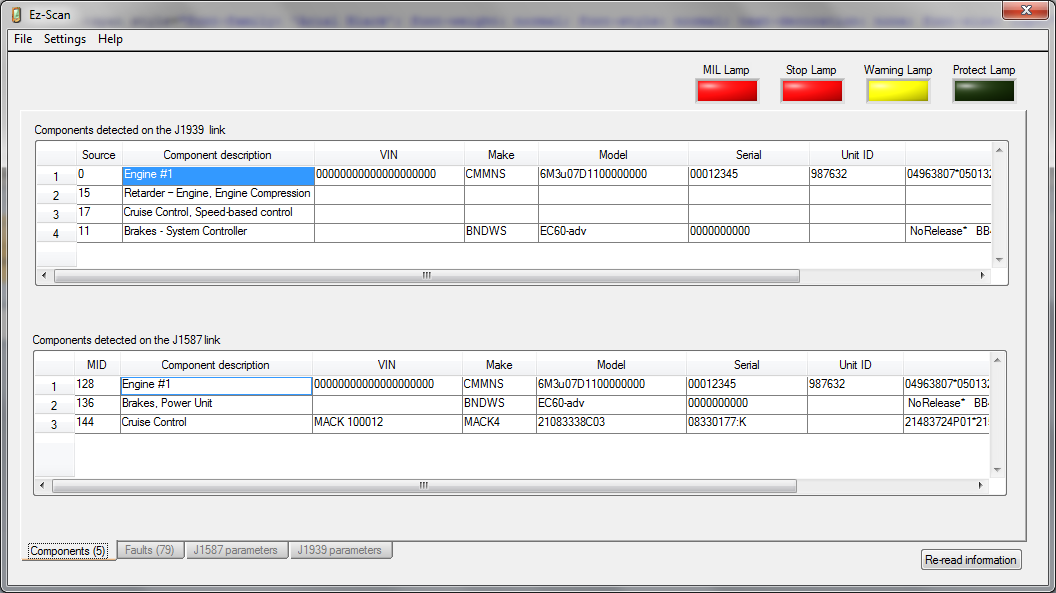The height and width of the screenshot is (593, 1056).
Task: Click the dark Protect Lamp indicator
Action: pyautogui.click(x=984, y=91)
